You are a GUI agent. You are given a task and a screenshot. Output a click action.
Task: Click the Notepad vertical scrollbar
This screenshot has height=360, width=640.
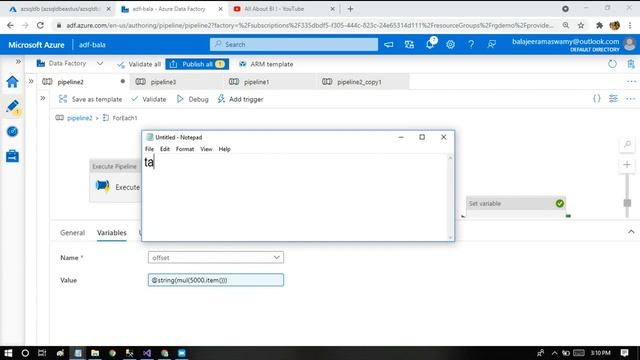click(x=451, y=197)
